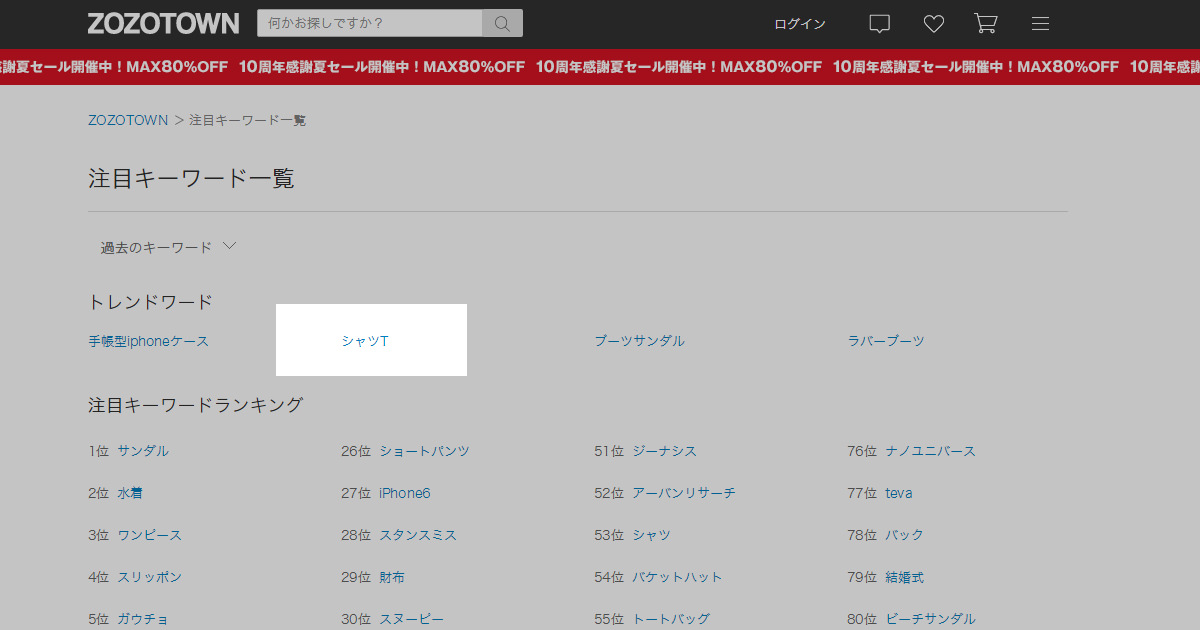The width and height of the screenshot is (1200, 630).
Task: Select rank 78 keyword バック
Action: [x=904, y=535]
